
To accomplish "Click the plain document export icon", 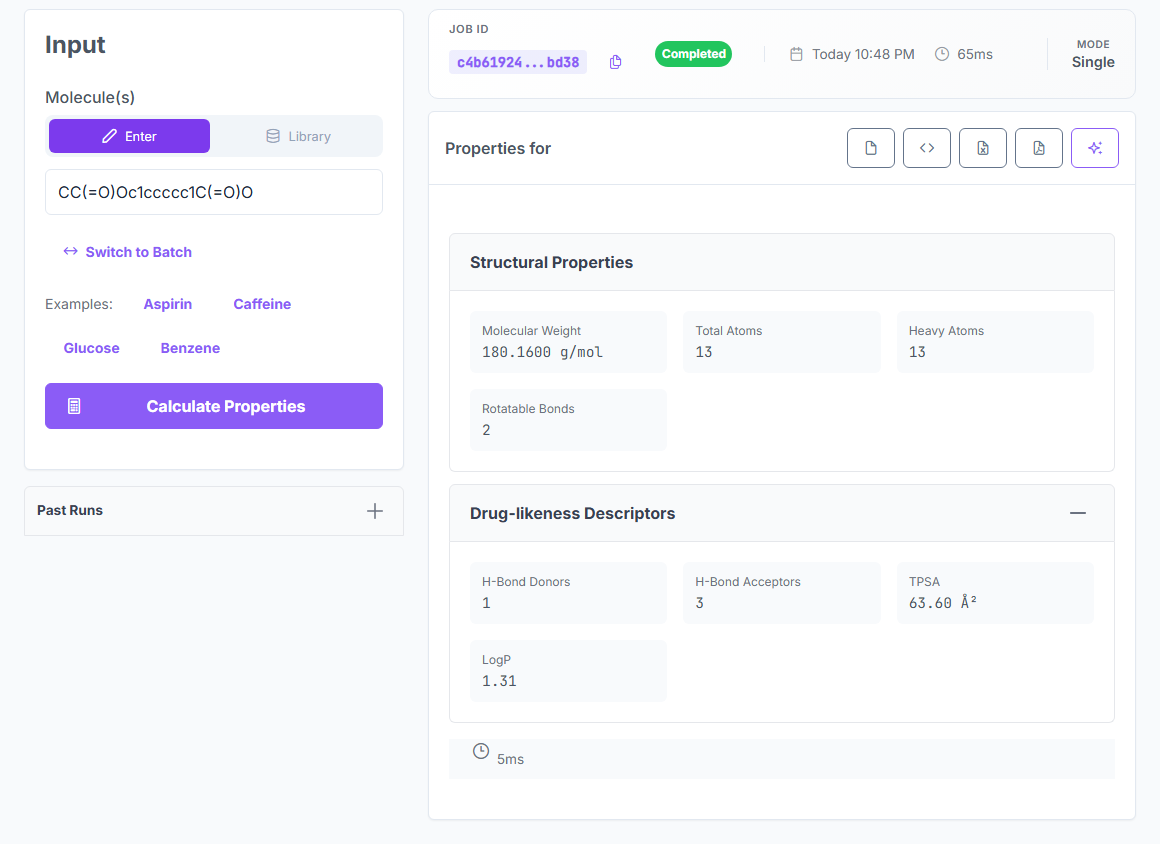I will tap(871, 148).
